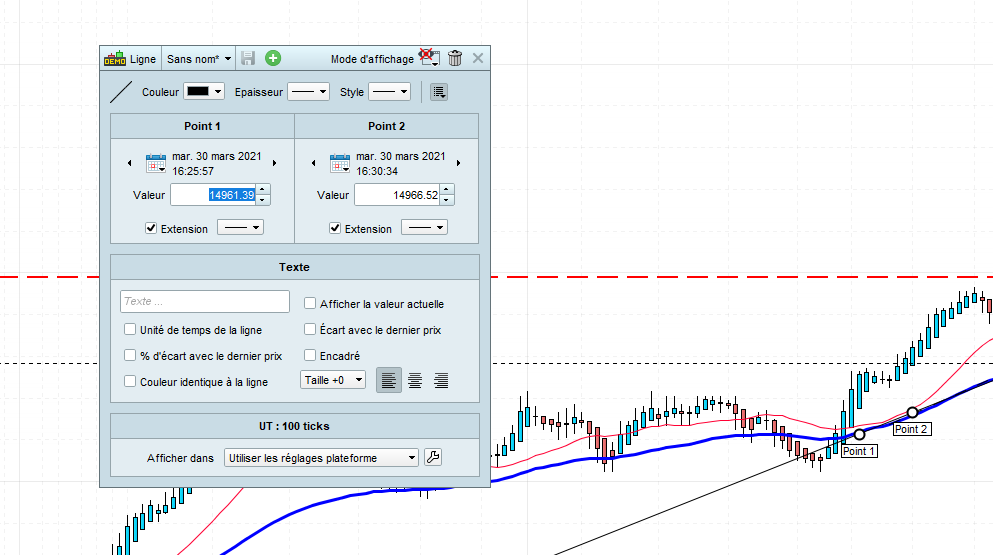
Task: Open the Epaisseur thickness dropdown
Action: [x=308, y=92]
